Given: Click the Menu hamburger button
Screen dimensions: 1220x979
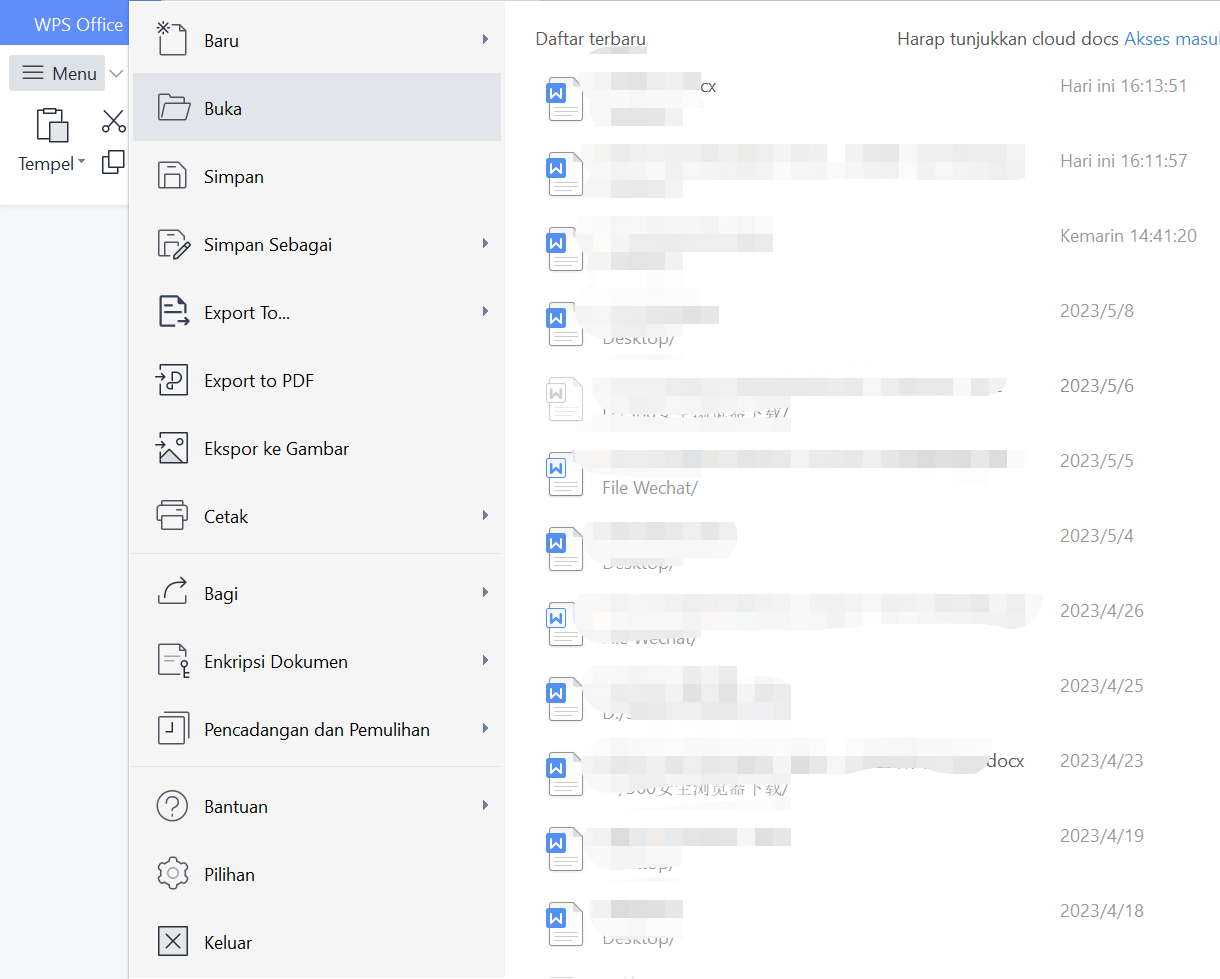Looking at the screenshot, I should [x=58, y=73].
